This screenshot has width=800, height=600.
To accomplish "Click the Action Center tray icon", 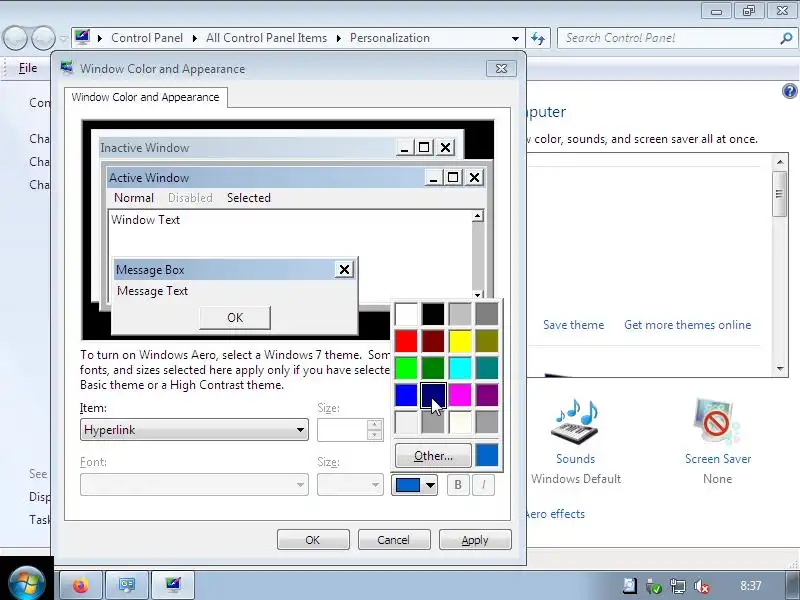I will click(x=630, y=586).
